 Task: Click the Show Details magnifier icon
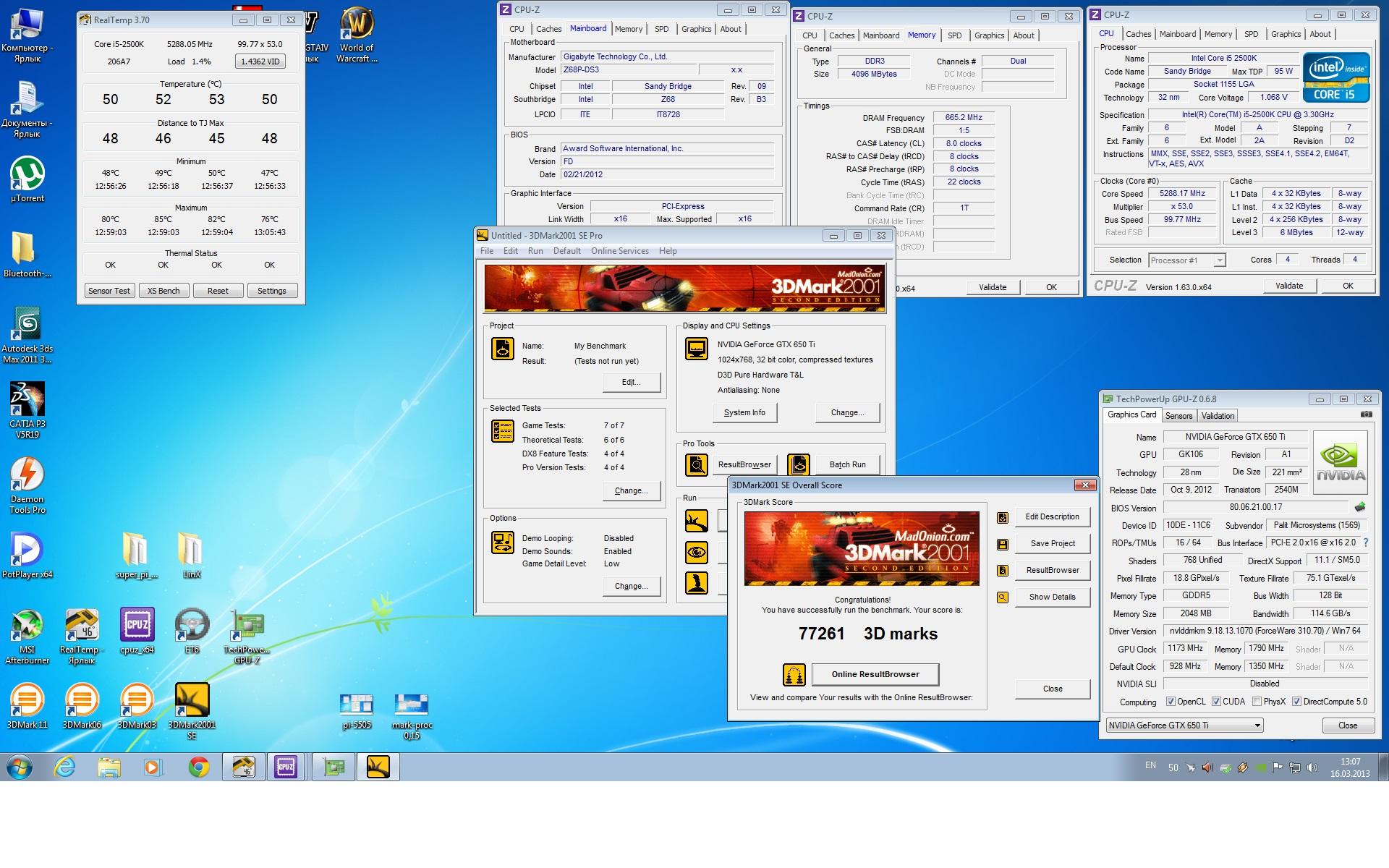(1003, 597)
